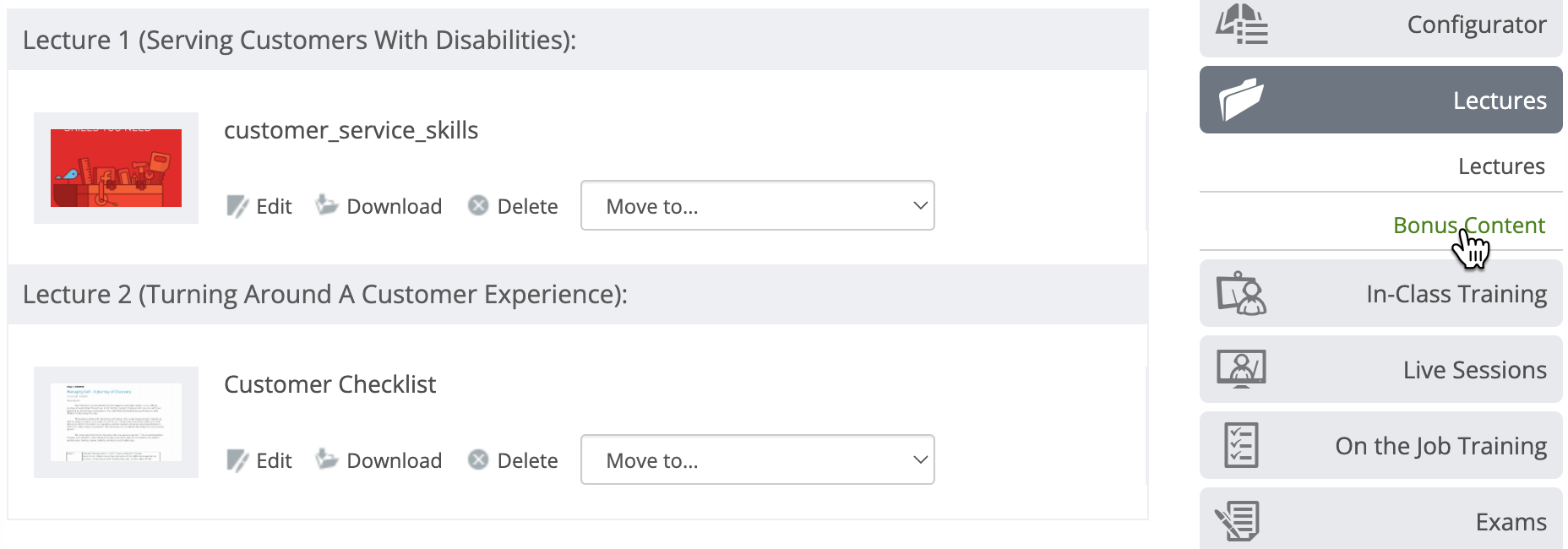Screen dimensions: 1568x549
Task: Click Delete link for customer_service_skills
Action: tap(527, 206)
